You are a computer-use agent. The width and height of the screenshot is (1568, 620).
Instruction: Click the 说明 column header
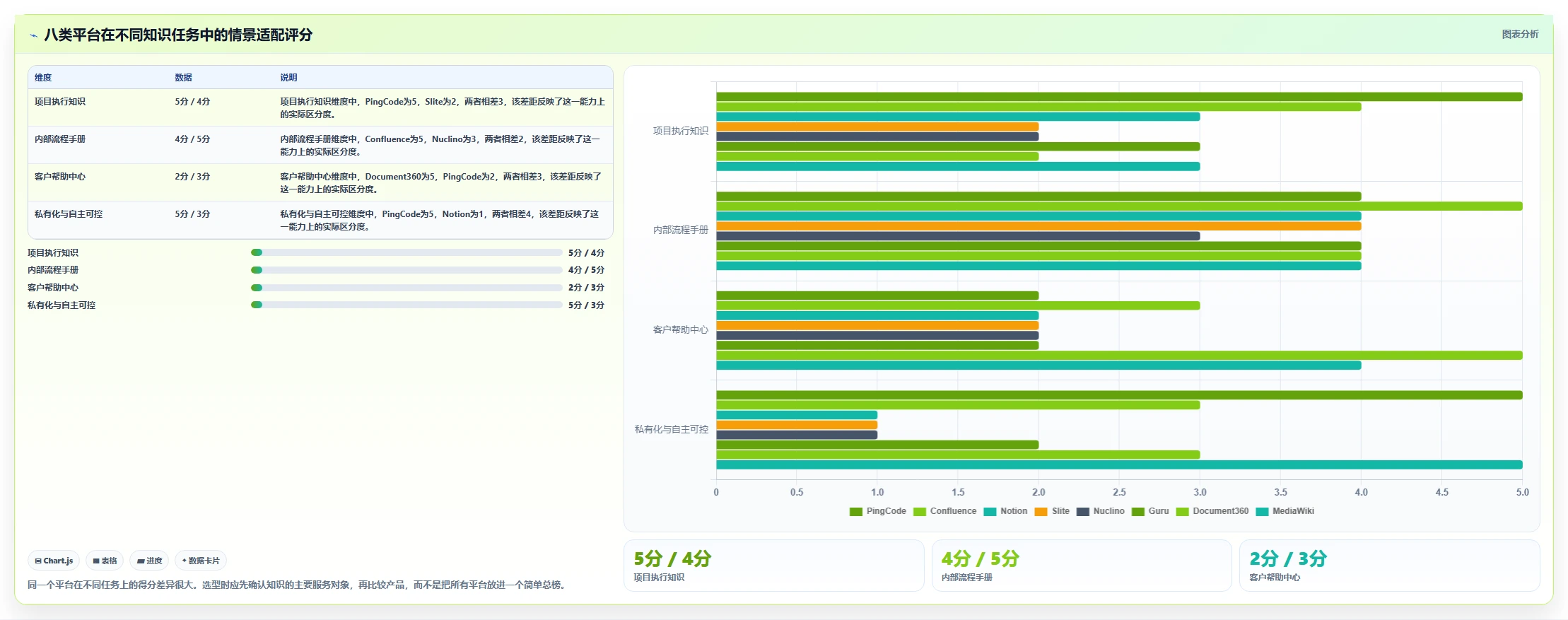coord(288,78)
